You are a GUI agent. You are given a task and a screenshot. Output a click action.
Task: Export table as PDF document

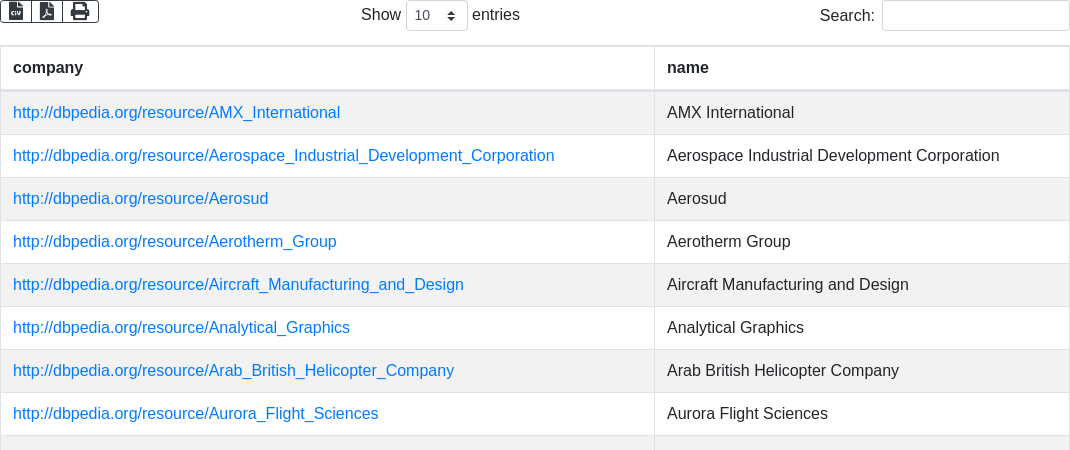pos(47,11)
